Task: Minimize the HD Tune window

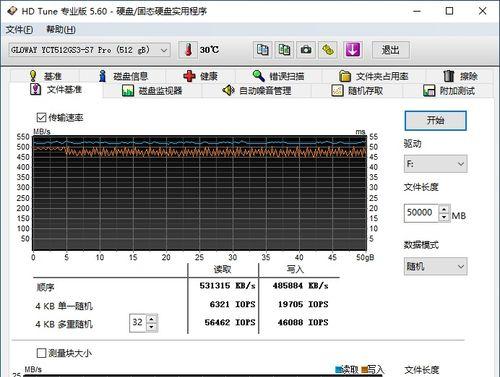Action: [417, 11]
